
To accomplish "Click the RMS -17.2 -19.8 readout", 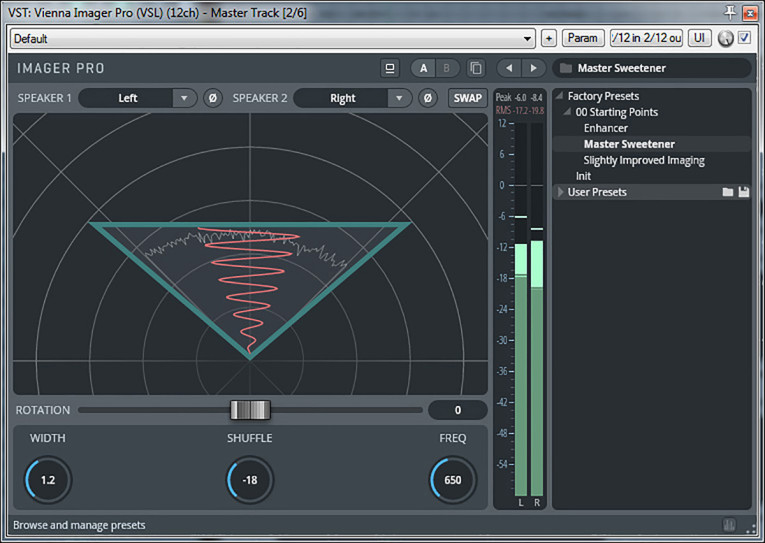I will coord(520,110).
